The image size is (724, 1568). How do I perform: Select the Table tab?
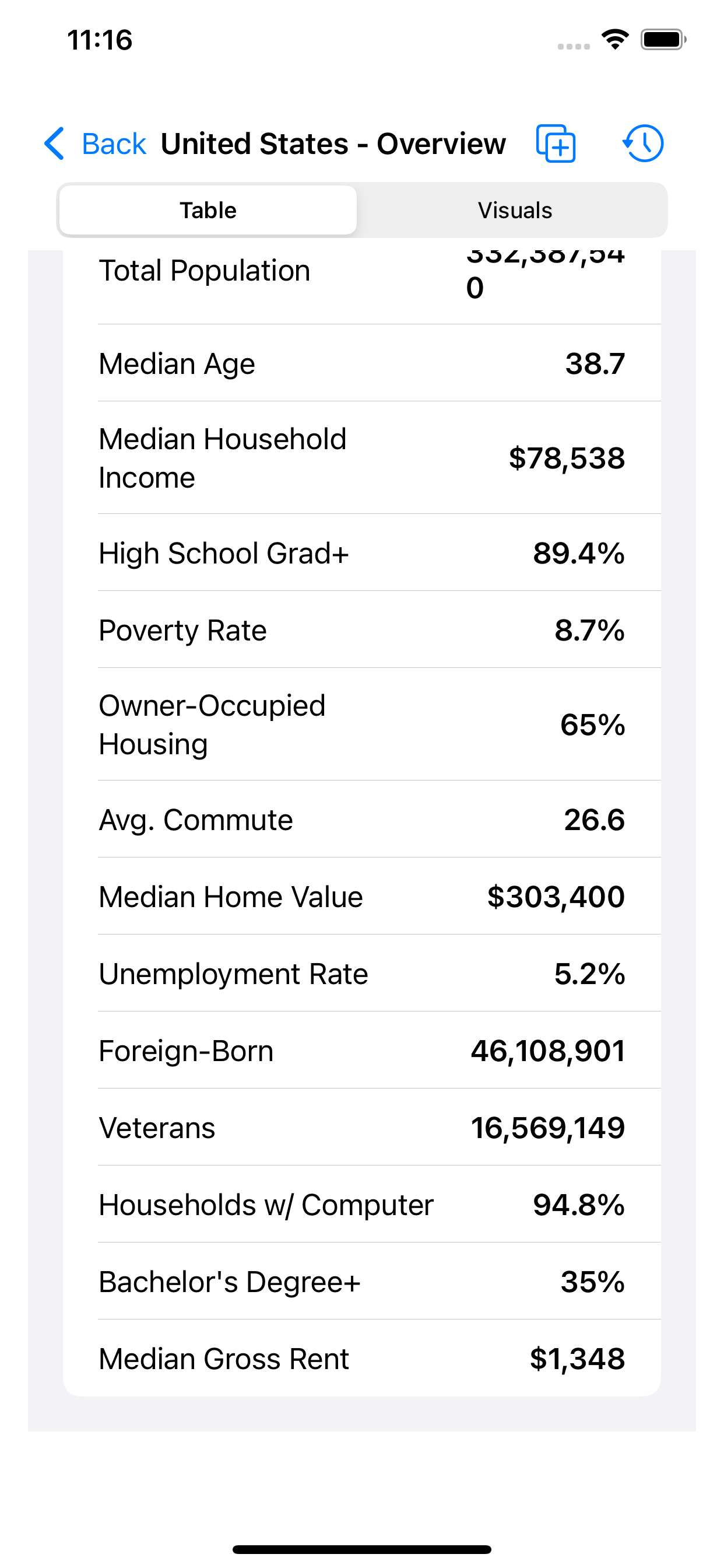208,210
